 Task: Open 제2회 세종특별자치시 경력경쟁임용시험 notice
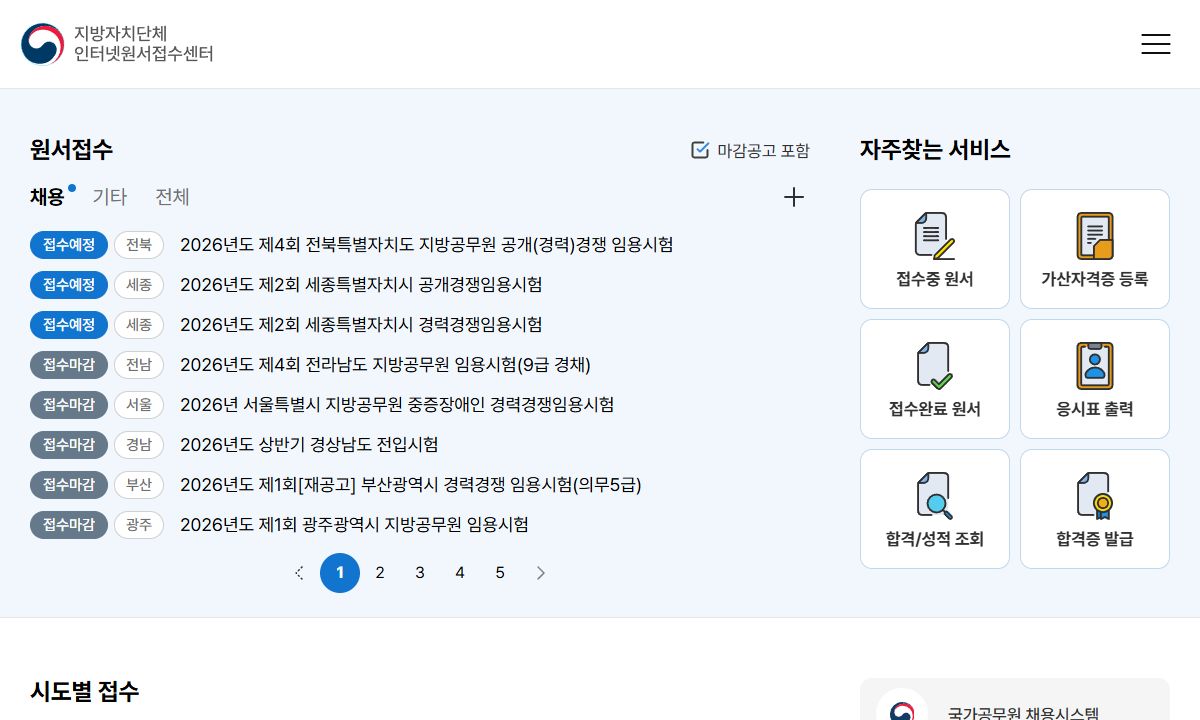[x=361, y=325]
